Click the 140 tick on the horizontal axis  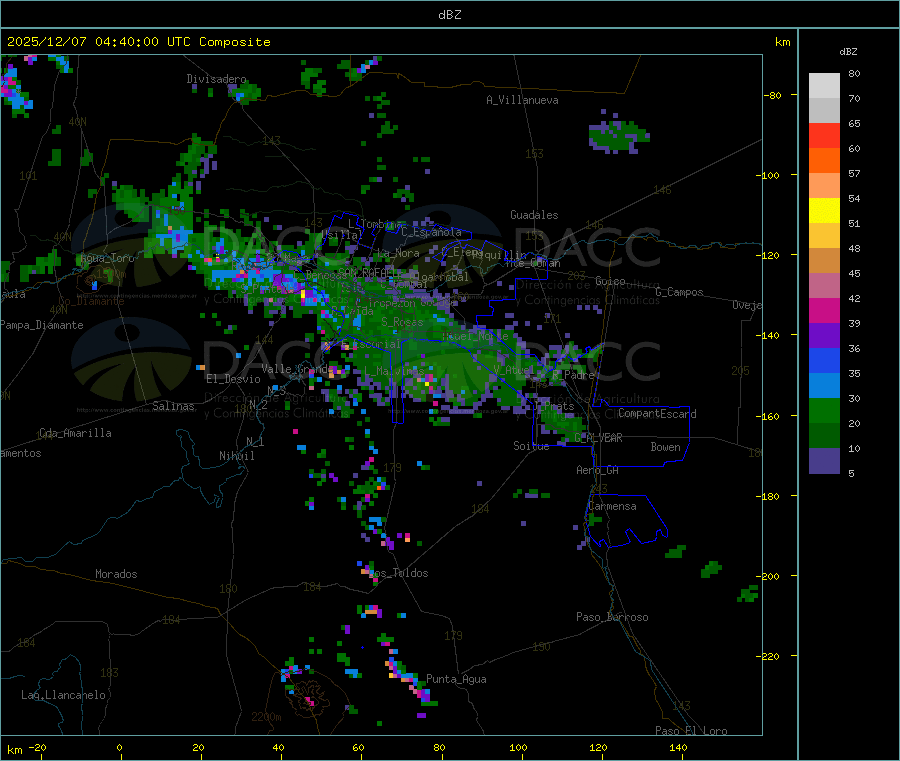click(x=678, y=747)
